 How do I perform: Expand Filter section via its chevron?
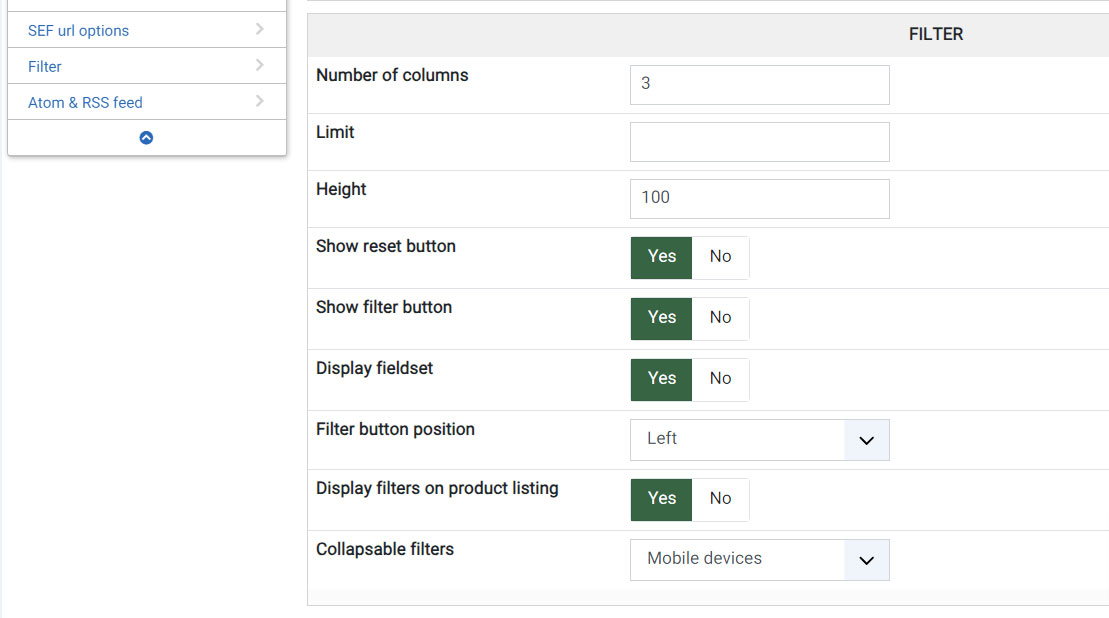point(260,65)
